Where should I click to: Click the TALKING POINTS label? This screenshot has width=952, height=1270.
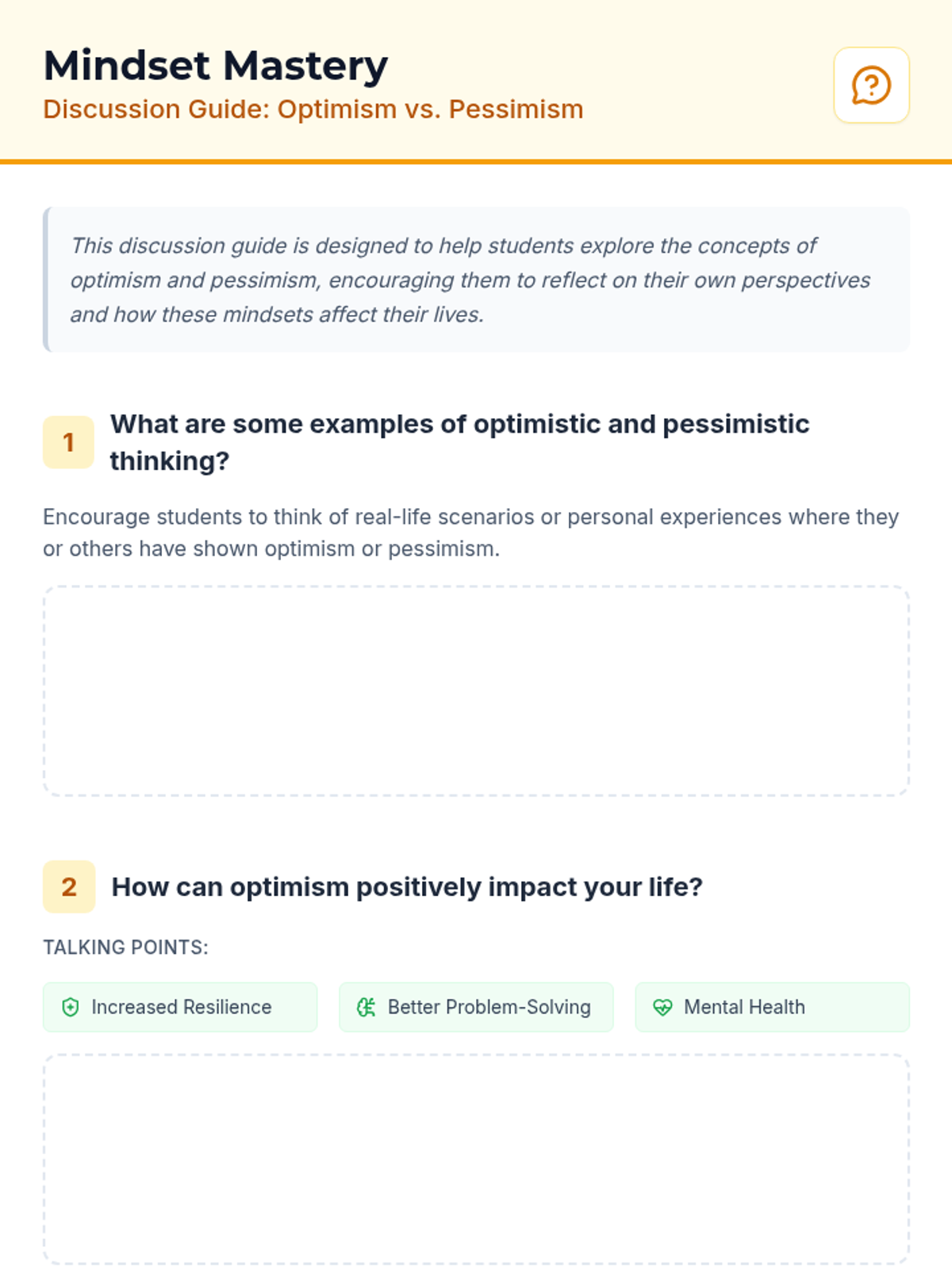(x=125, y=947)
